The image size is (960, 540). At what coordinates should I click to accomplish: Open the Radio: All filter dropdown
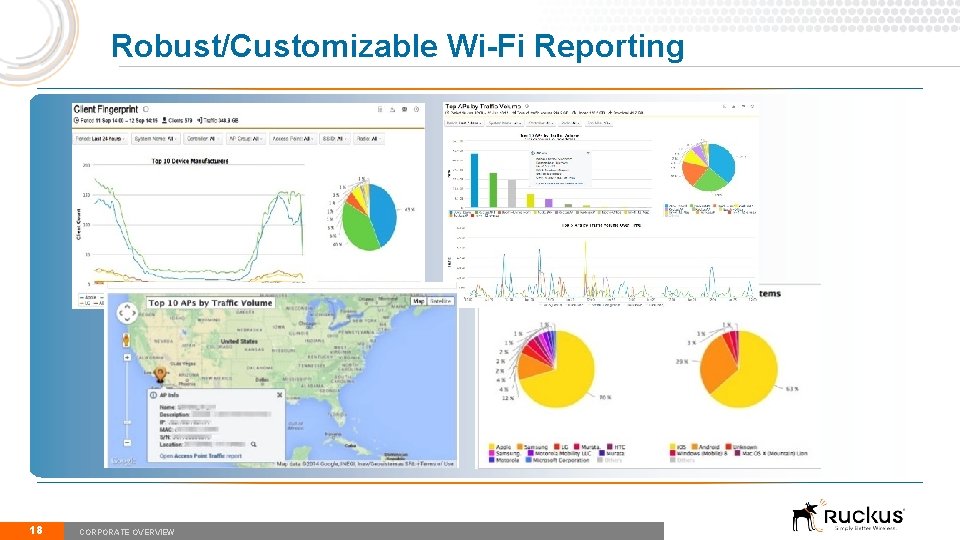369,139
